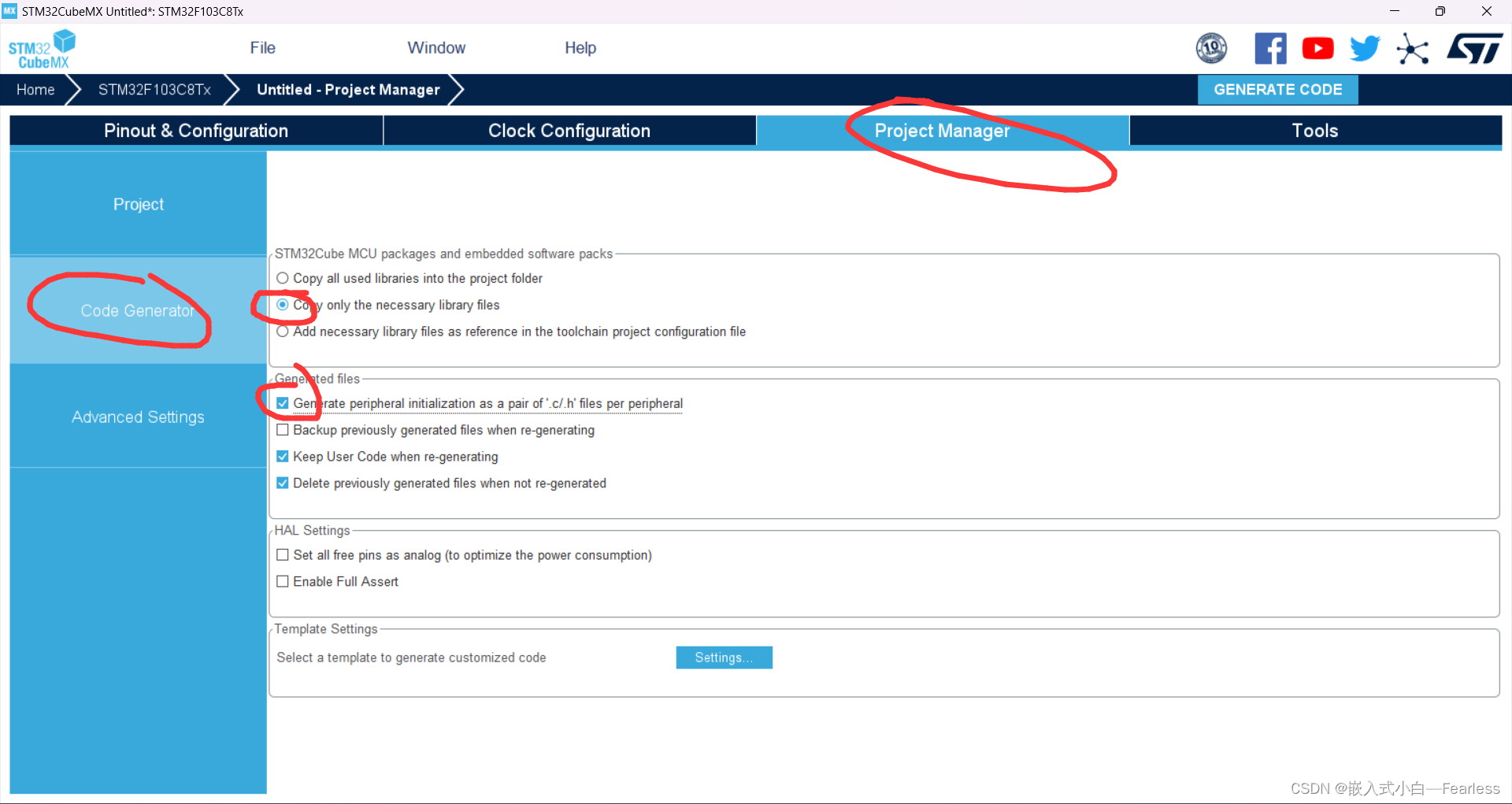Select Add necessary library files as reference
This screenshot has width=1512, height=804.
click(x=283, y=332)
